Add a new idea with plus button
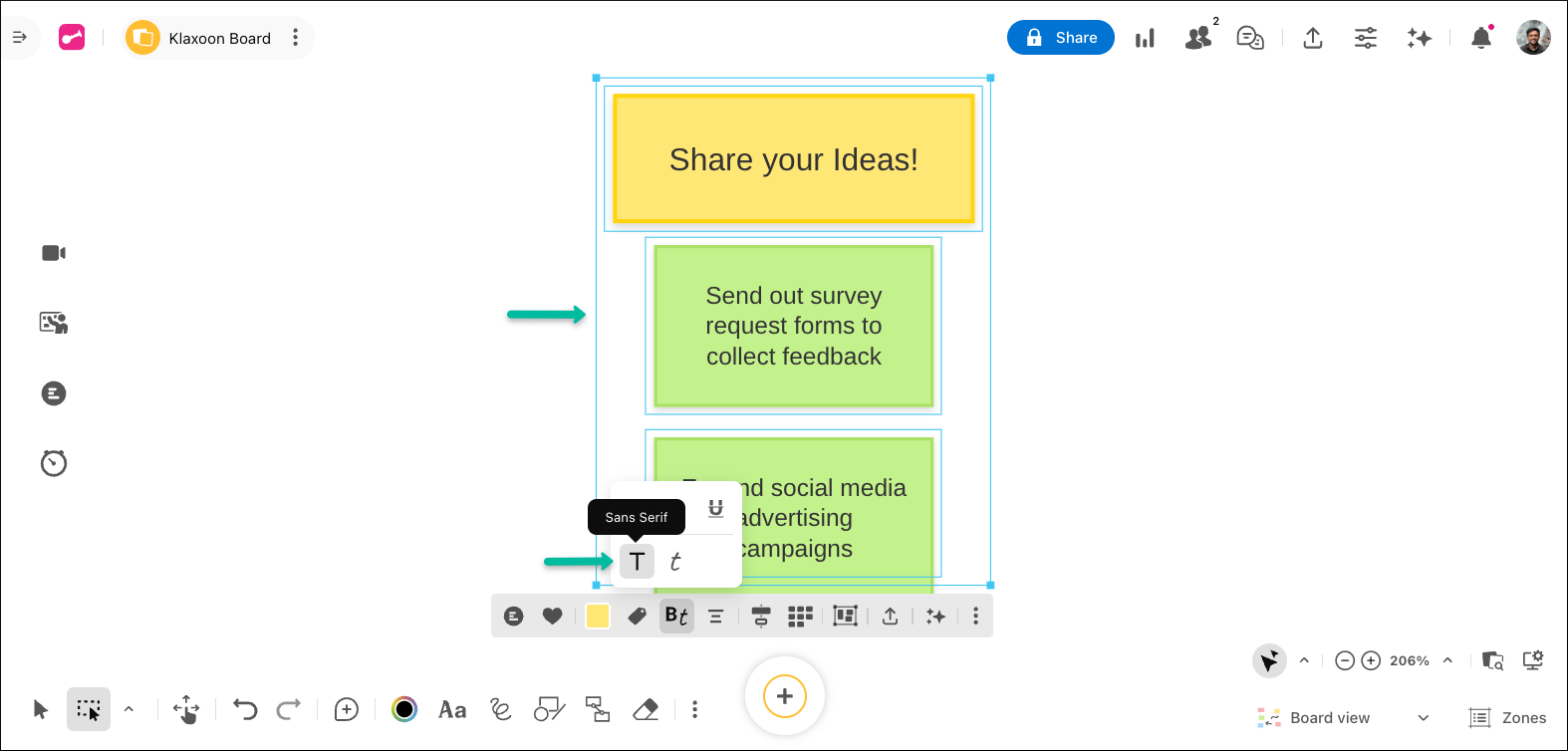Screen dimensions: 1568x751 [785, 696]
